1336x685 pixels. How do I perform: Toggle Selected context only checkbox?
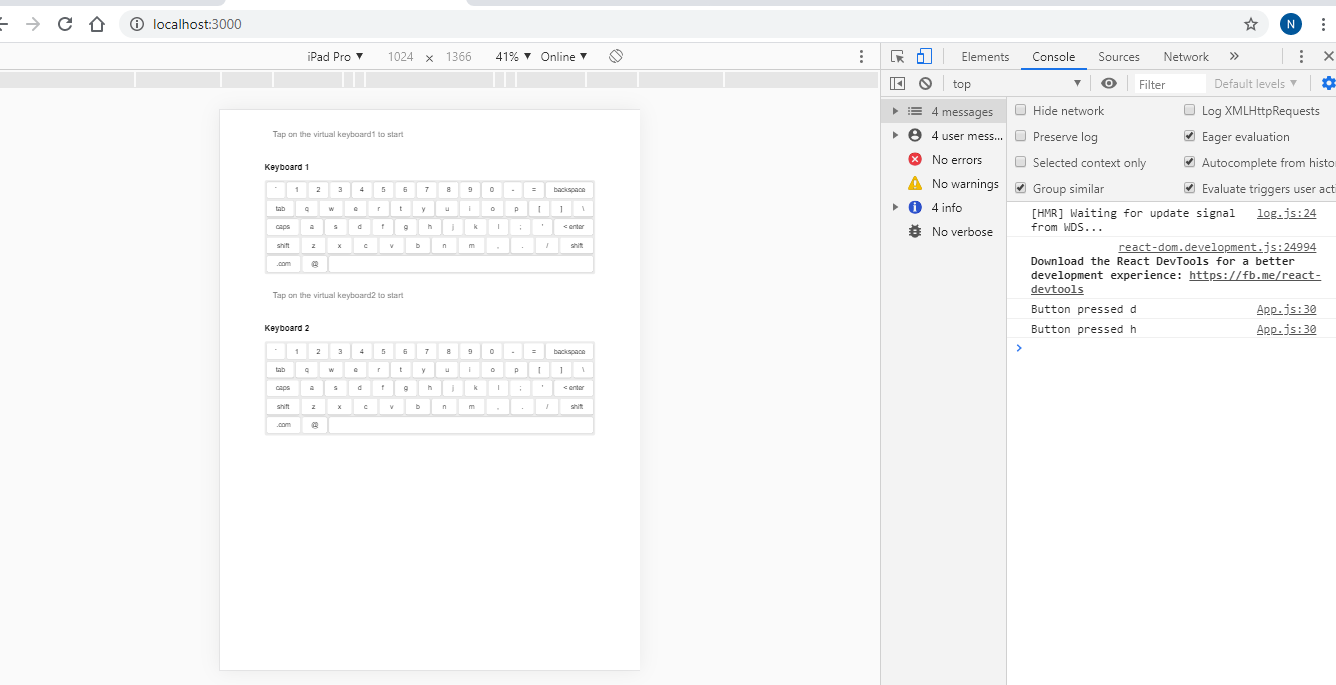click(1021, 163)
